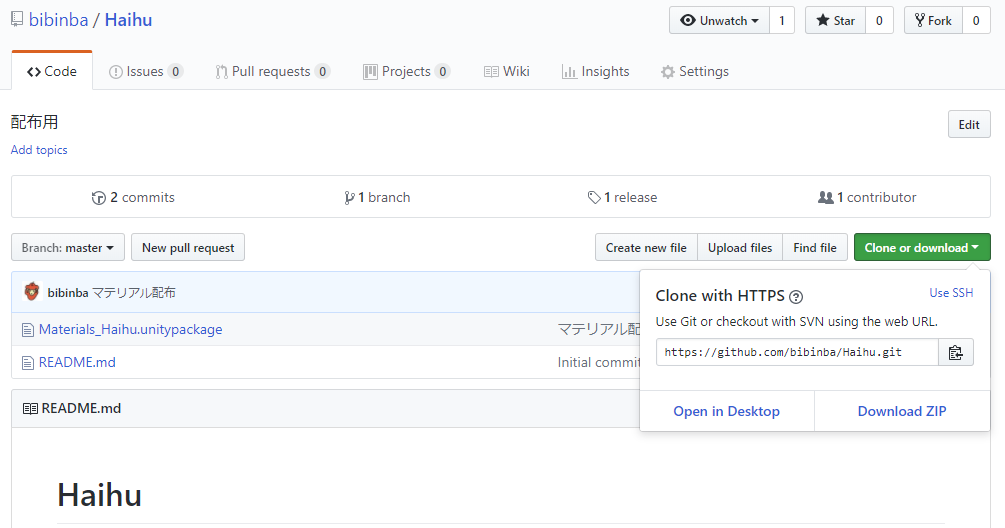Start a New pull request

pos(188,247)
